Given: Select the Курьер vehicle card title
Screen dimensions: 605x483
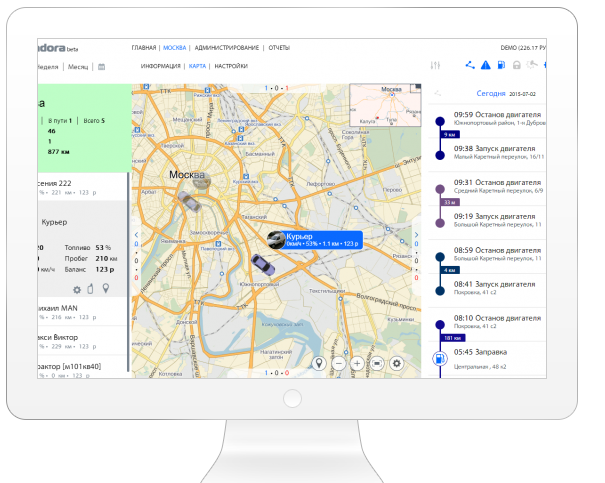Looking at the screenshot, I should [x=54, y=222].
